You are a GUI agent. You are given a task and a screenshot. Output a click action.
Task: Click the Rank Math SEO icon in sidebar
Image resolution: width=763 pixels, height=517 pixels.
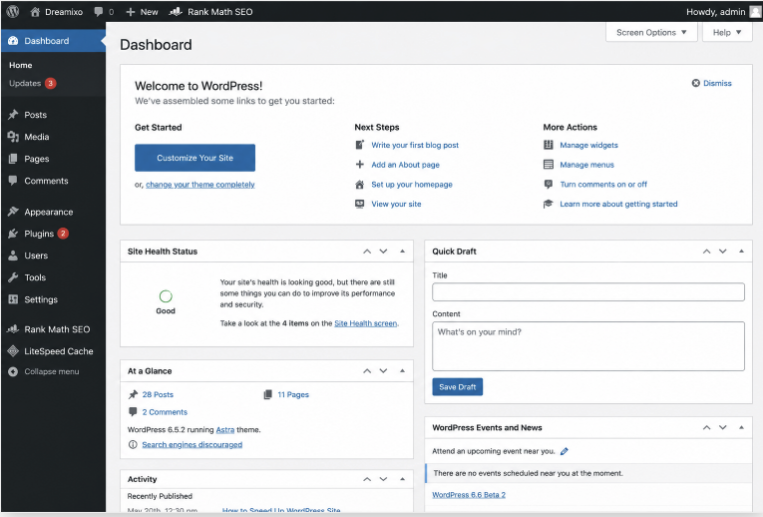tap(13, 329)
